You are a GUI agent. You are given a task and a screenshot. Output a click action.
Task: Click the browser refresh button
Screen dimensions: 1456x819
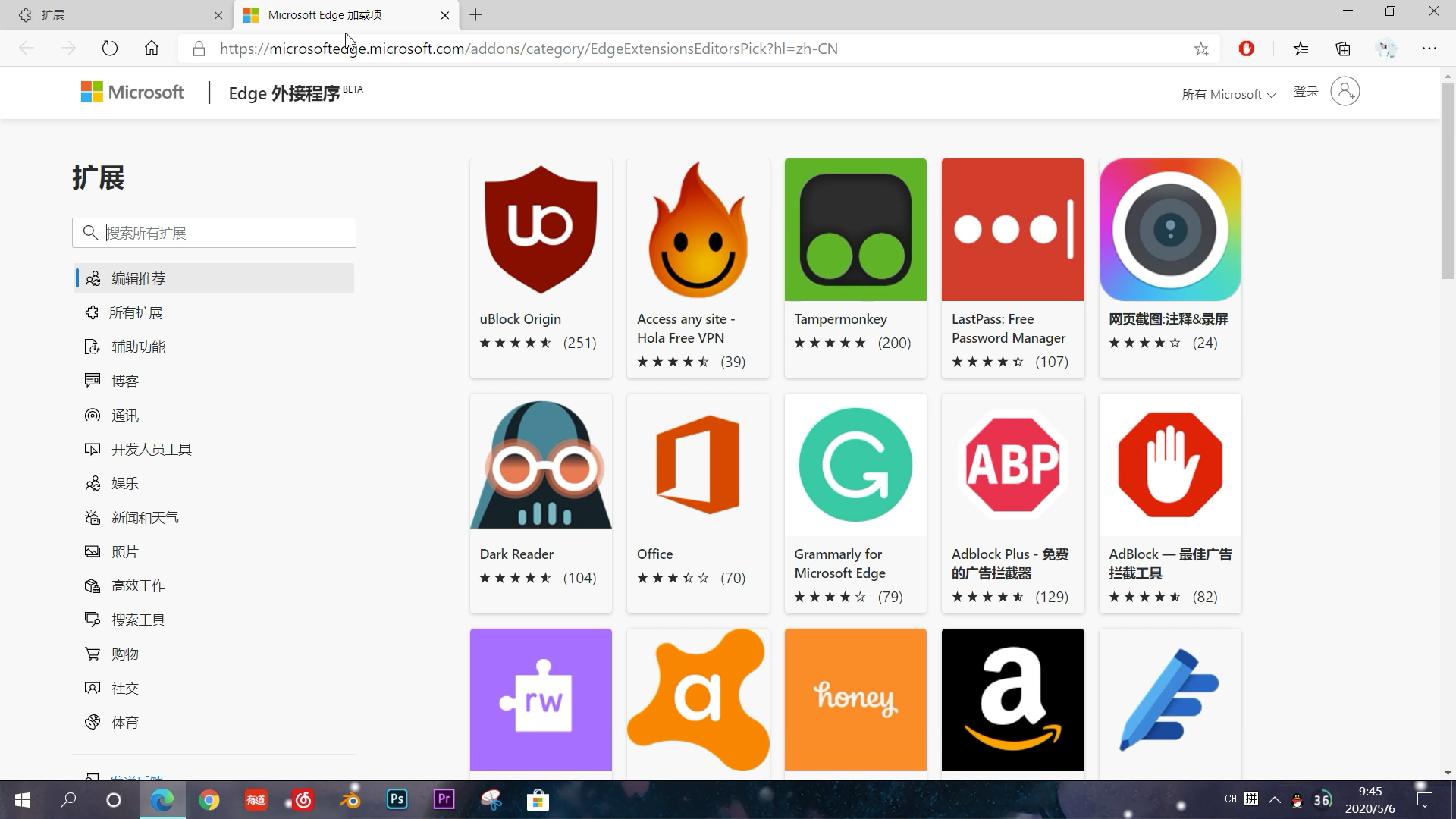[110, 49]
